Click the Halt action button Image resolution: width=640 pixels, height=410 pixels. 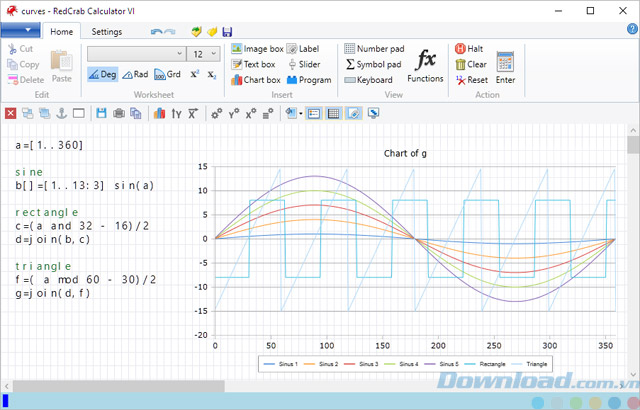(469, 49)
